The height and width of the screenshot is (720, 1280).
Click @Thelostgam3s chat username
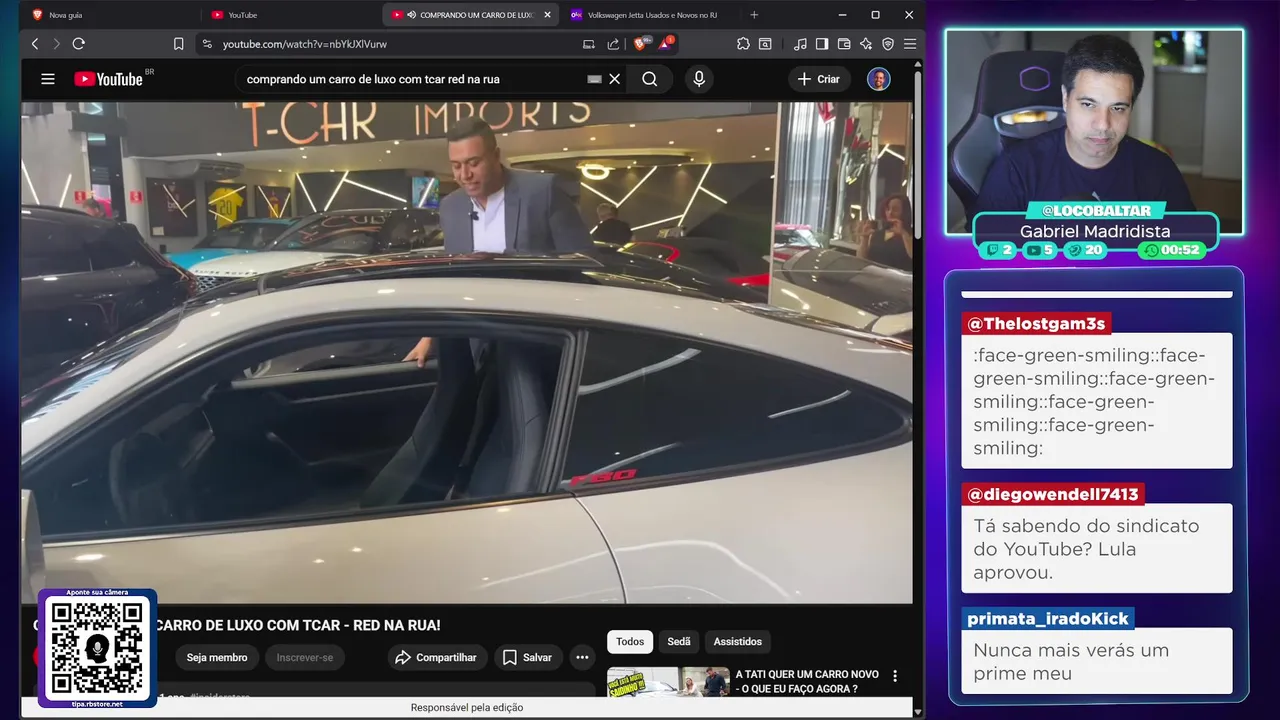click(1036, 323)
